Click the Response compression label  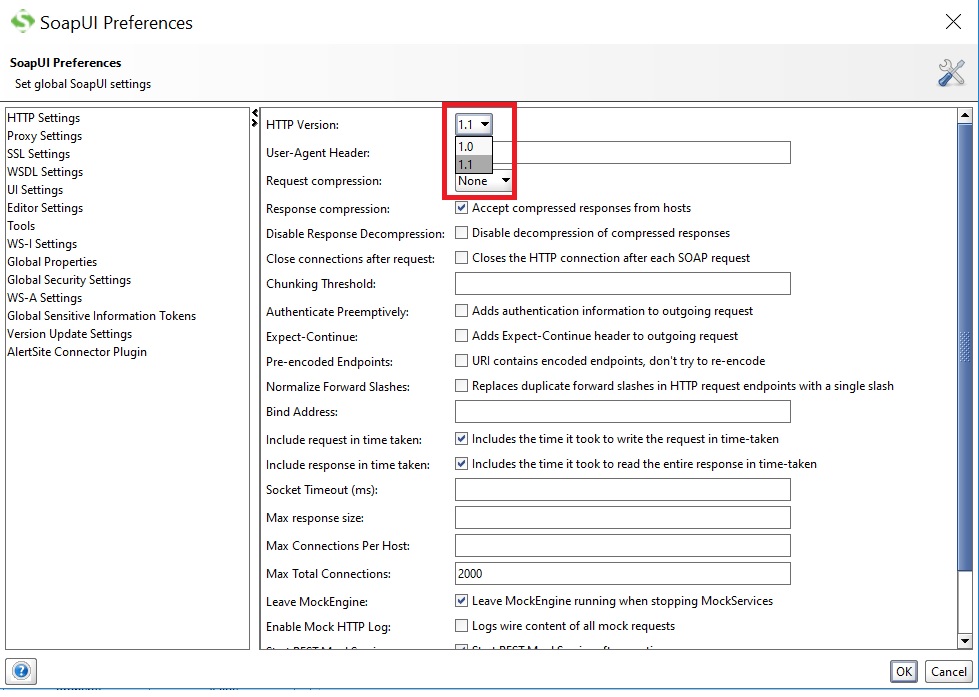coord(328,209)
